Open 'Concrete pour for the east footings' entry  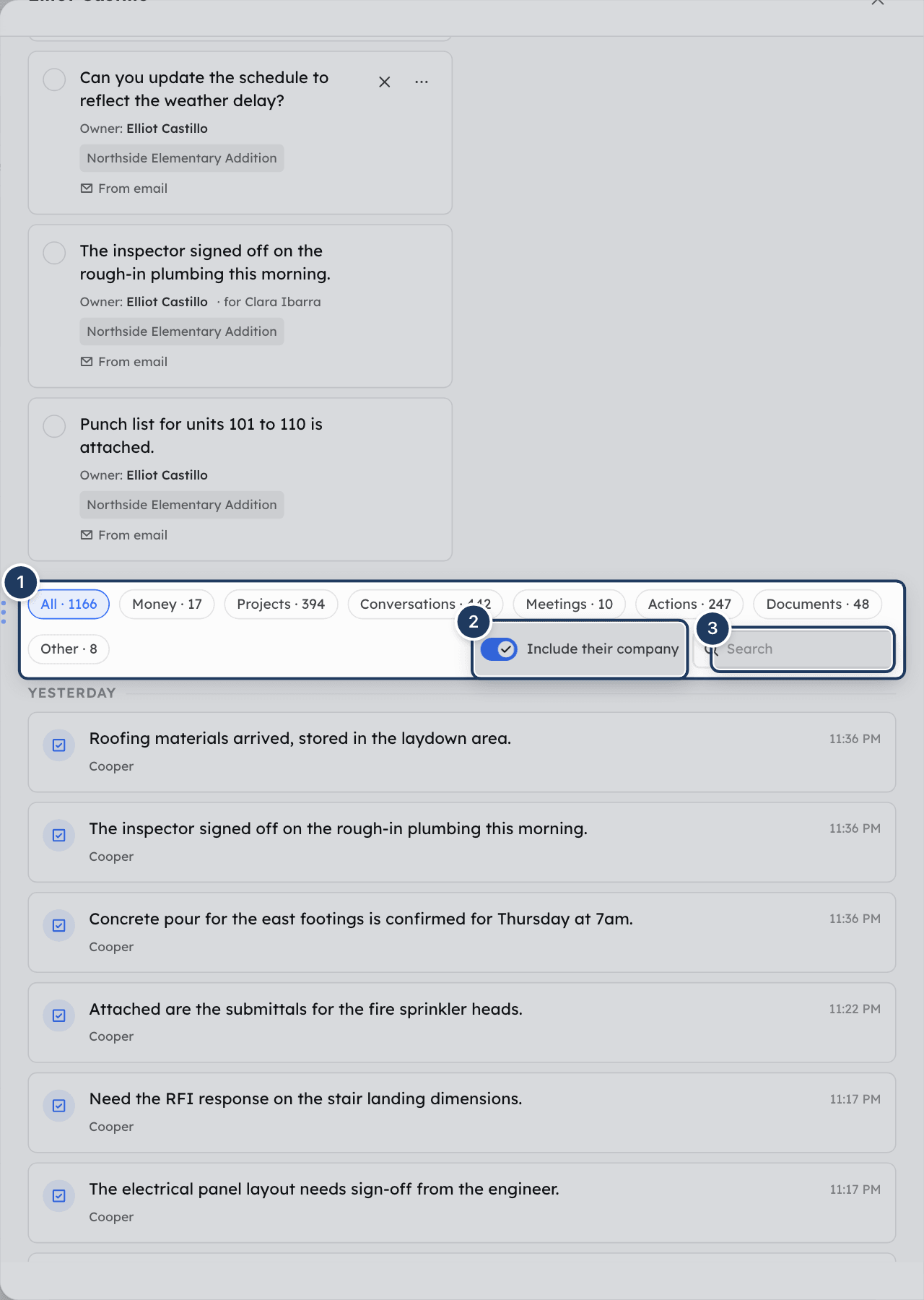click(x=462, y=932)
